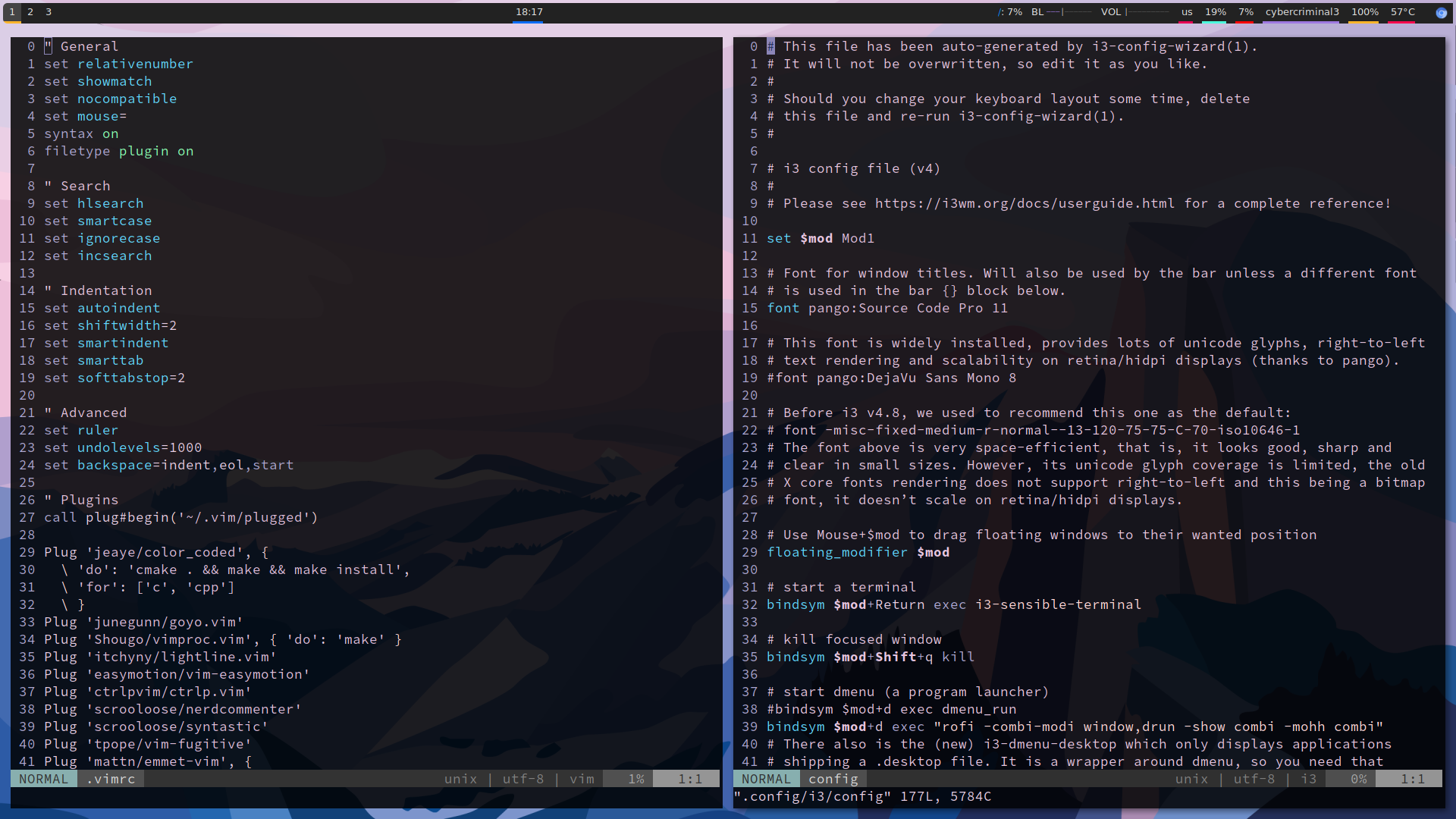This screenshot has width=1456, height=819.
Task: Select workspace 1 in the bar
Action: click(x=12, y=12)
